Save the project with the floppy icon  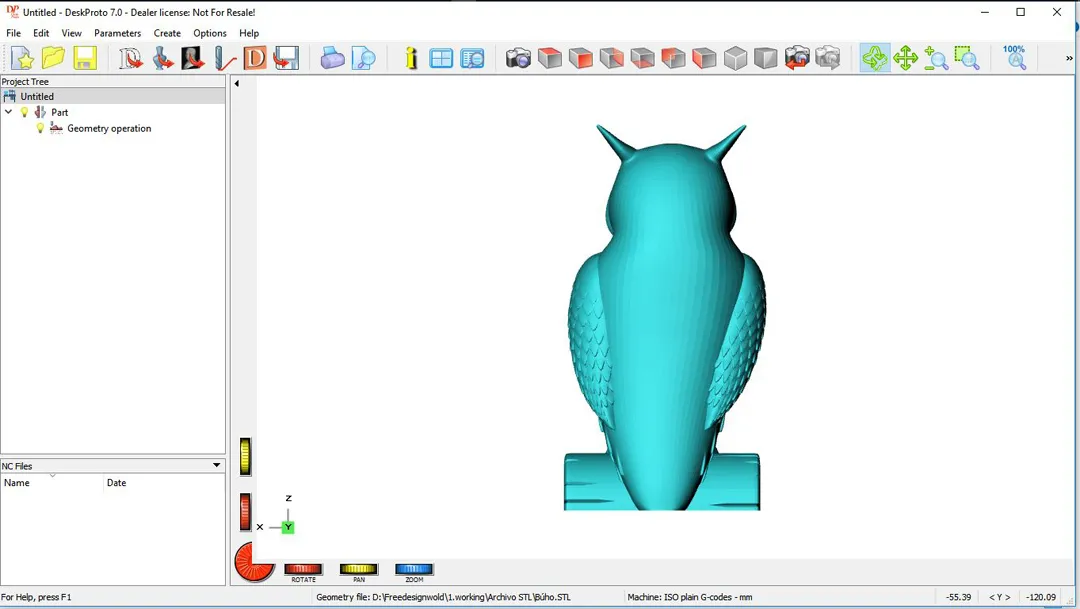click(x=85, y=58)
